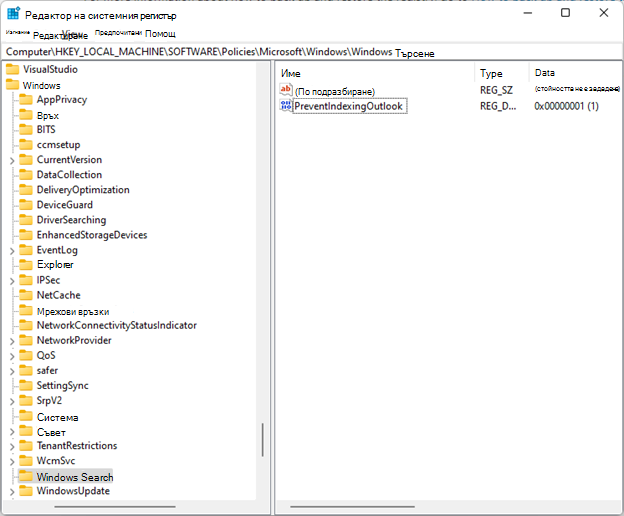
Task: Select the REG_SZ type cell
Action: point(496,90)
